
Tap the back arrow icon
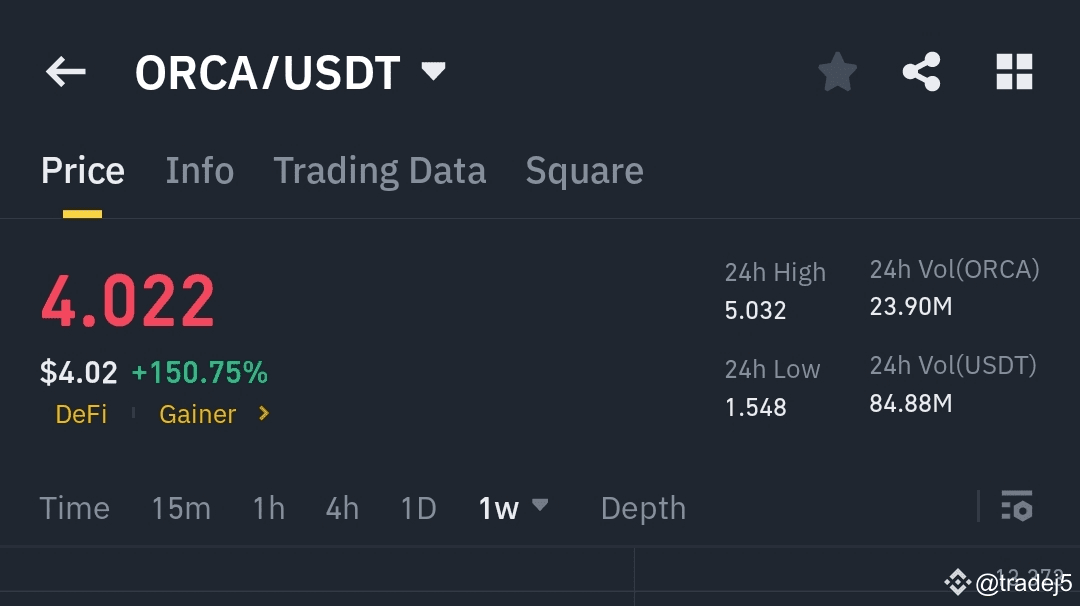[x=66, y=72]
